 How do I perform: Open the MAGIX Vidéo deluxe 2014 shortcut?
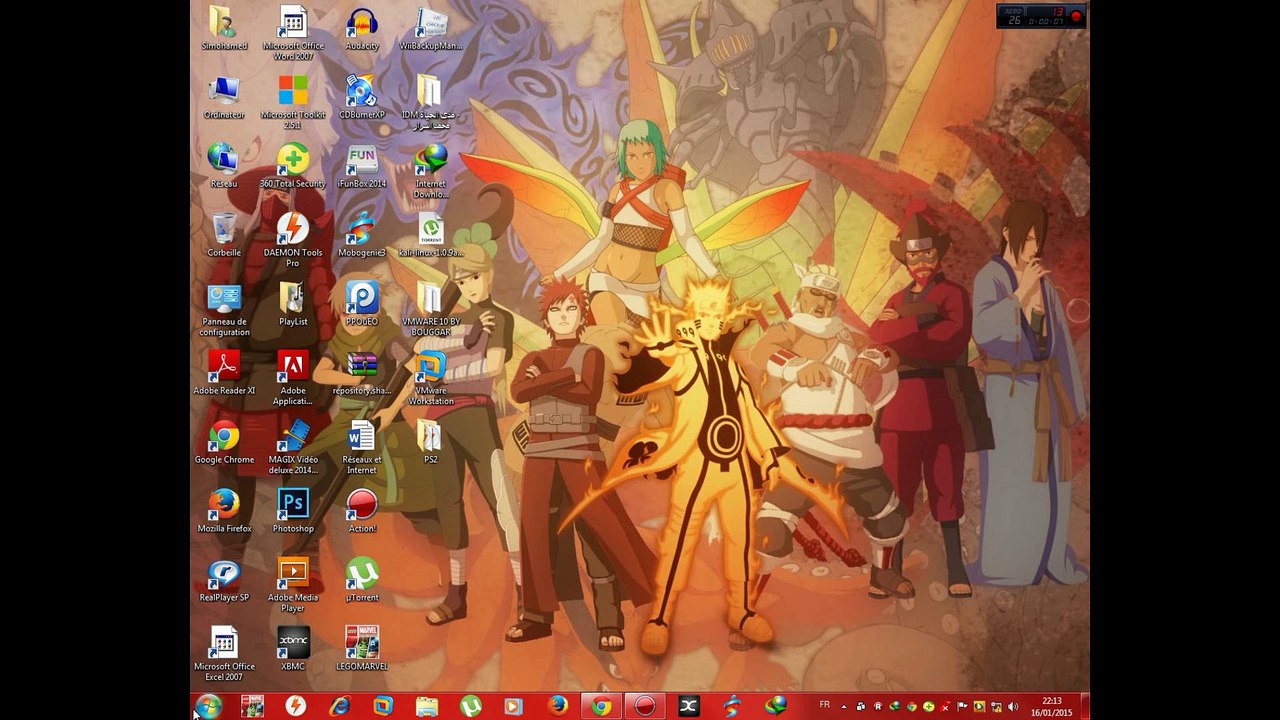click(293, 447)
